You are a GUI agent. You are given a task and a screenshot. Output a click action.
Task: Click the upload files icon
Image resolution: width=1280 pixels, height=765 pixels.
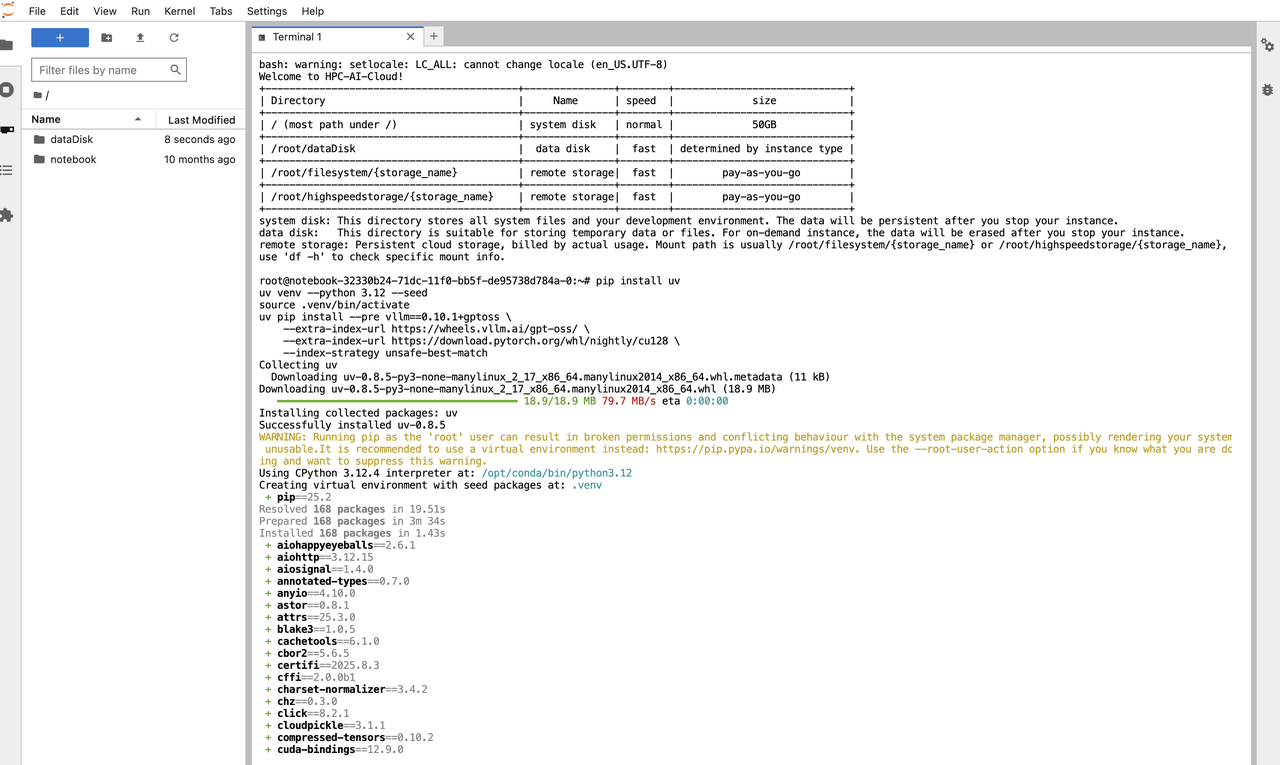click(140, 38)
